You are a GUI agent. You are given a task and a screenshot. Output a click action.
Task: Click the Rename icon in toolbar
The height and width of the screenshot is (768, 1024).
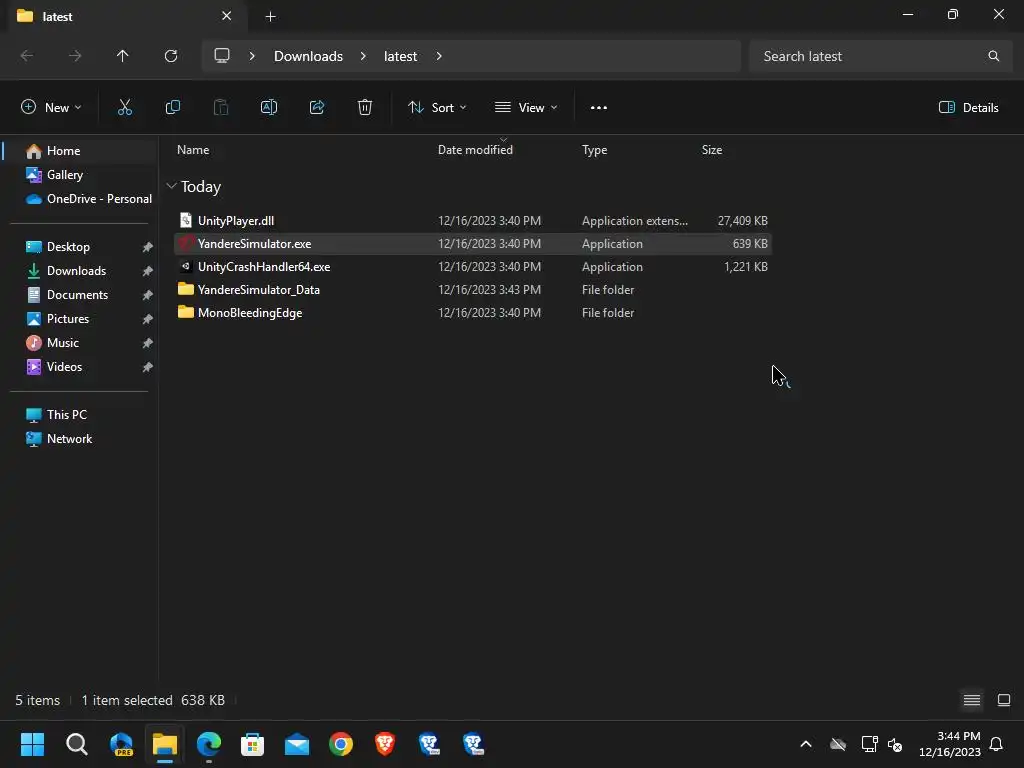click(x=269, y=108)
